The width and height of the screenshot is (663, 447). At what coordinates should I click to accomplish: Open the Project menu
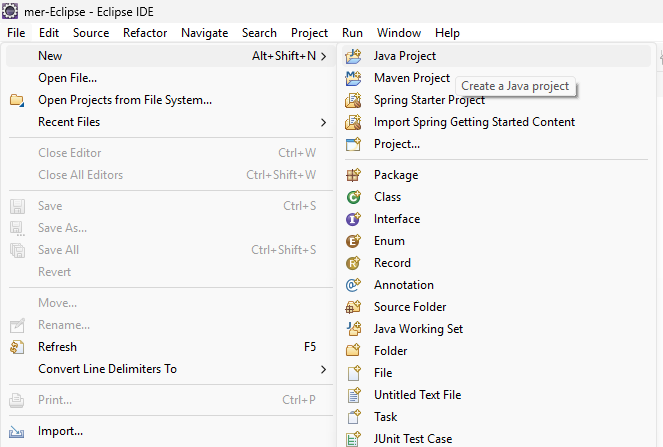(x=310, y=33)
